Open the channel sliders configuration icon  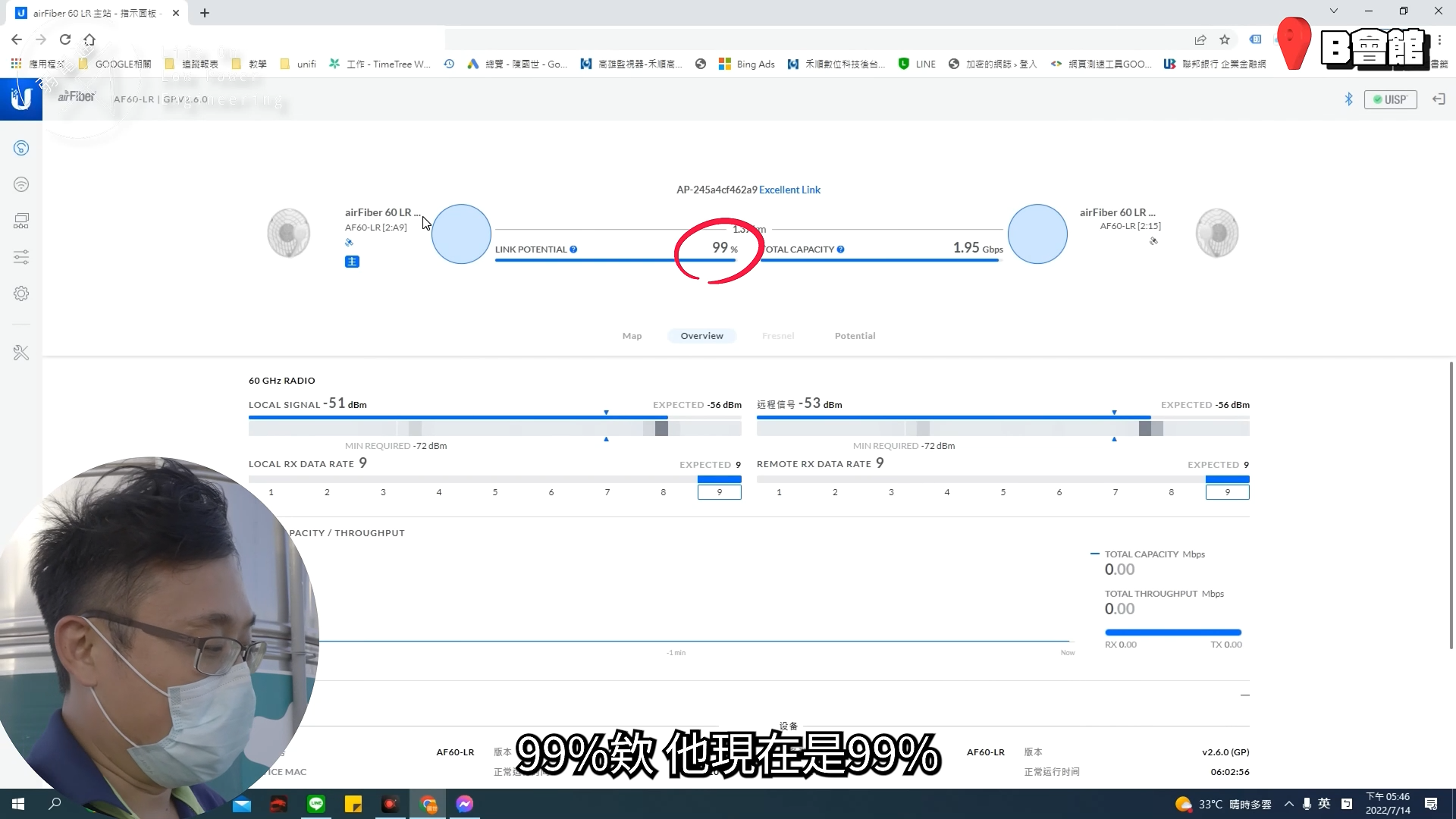(20, 257)
